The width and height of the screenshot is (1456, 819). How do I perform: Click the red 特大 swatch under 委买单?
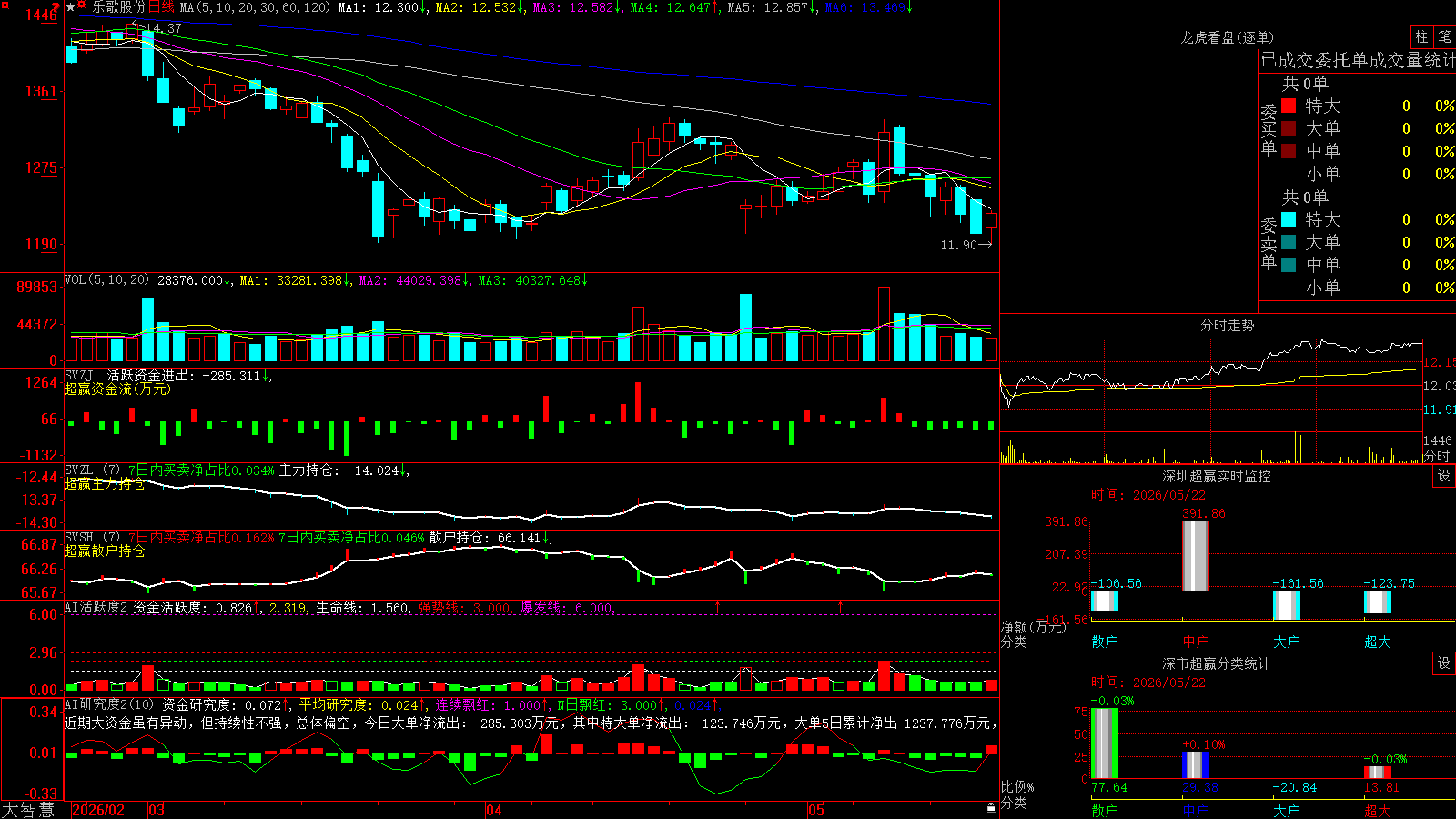click(x=1289, y=106)
